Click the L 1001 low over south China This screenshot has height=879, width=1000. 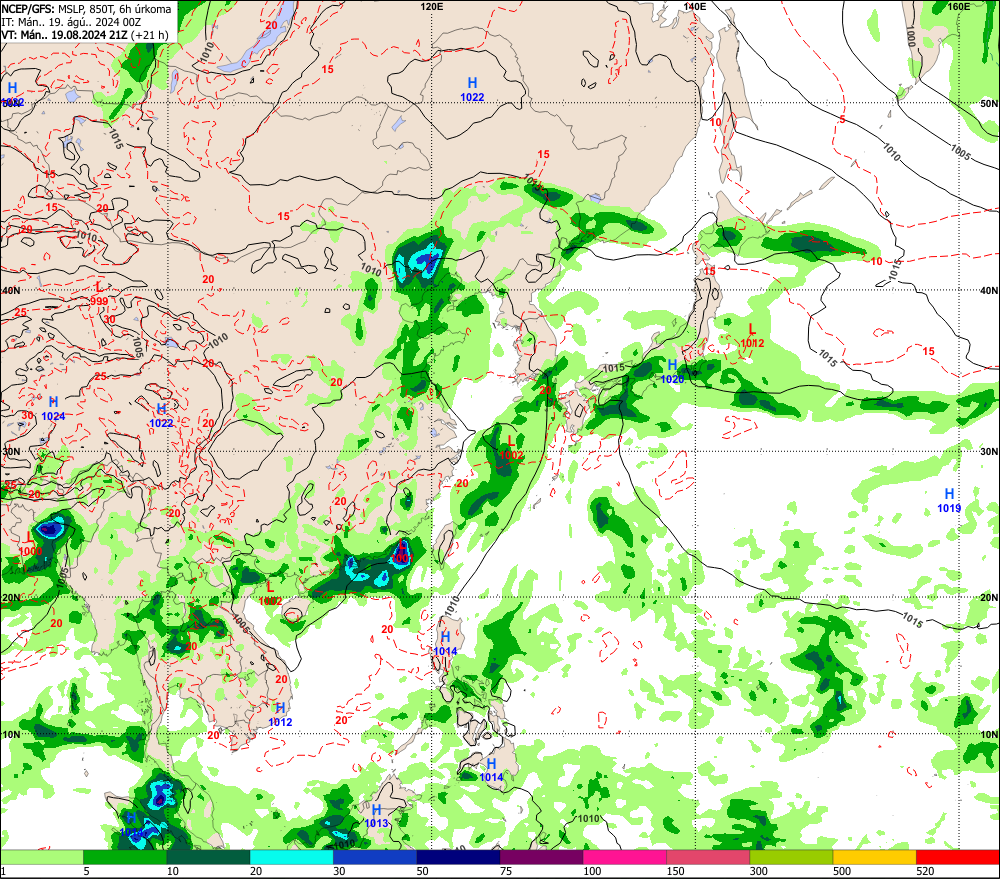402,551
